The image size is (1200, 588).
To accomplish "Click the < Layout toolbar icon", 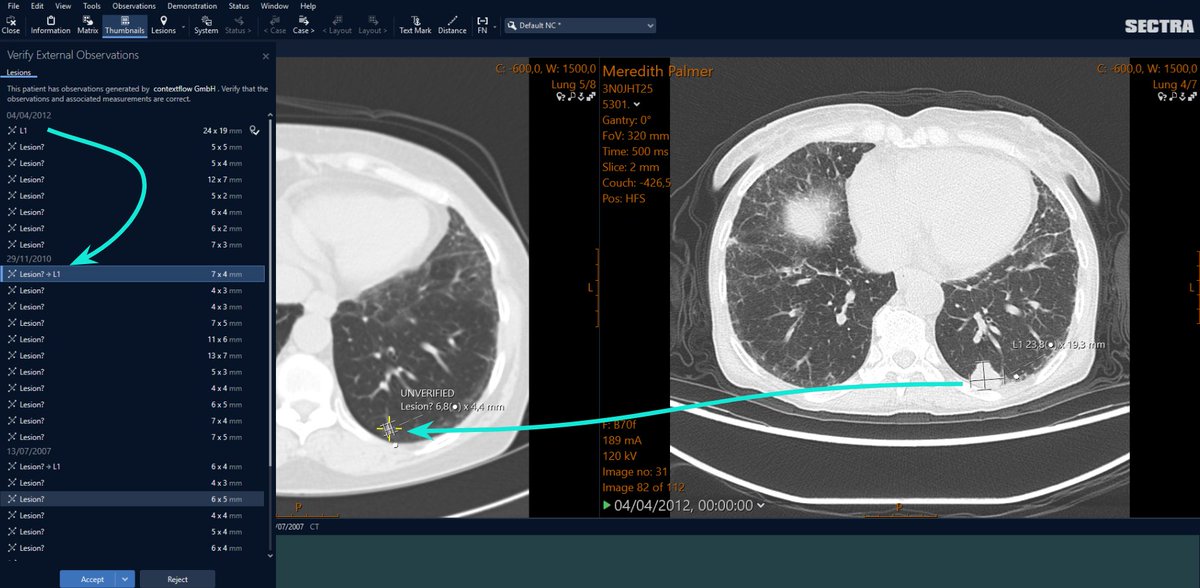I will pos(337,24).
